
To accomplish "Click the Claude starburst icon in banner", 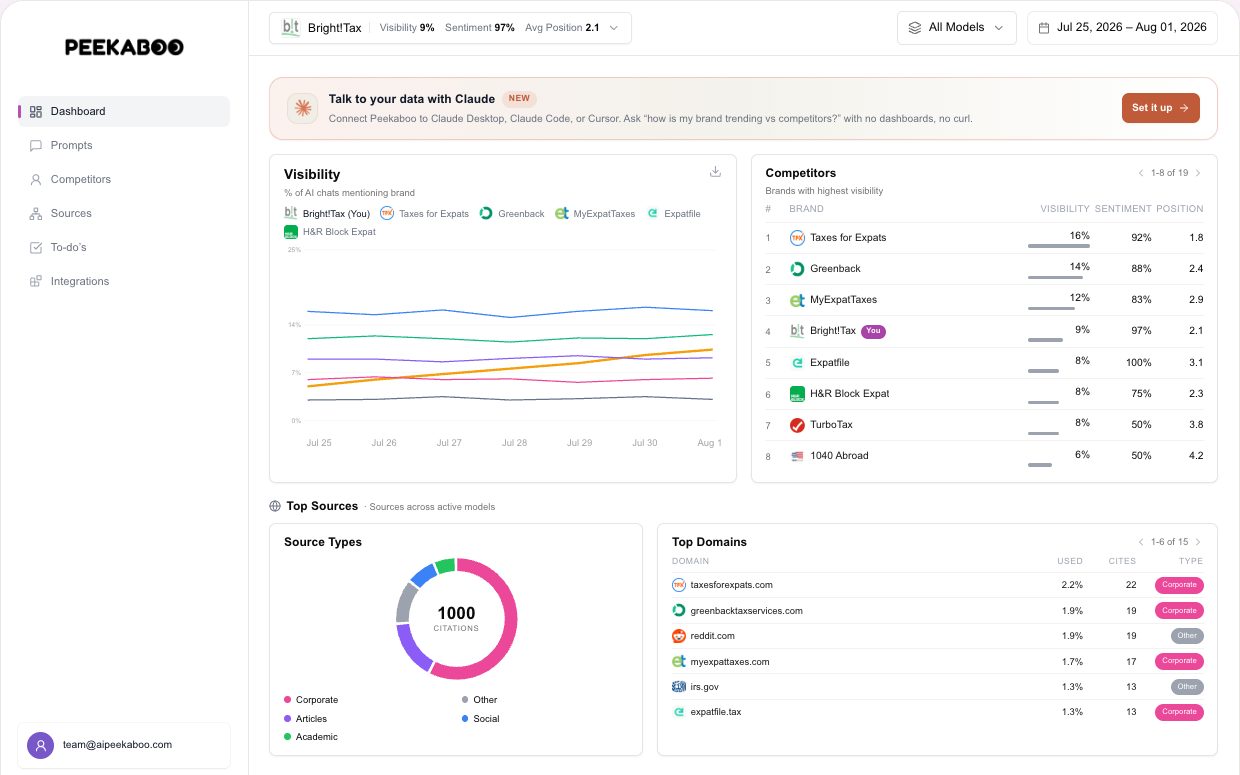I will tap(302, 108).
